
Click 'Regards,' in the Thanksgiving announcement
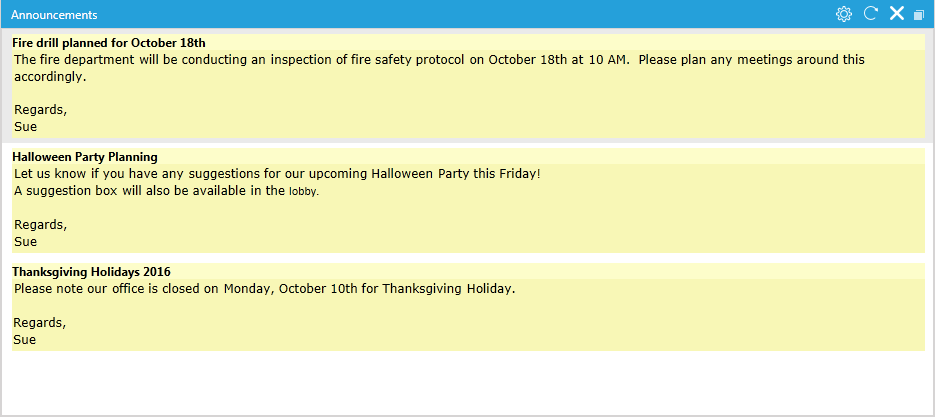[x=39, y=323]
